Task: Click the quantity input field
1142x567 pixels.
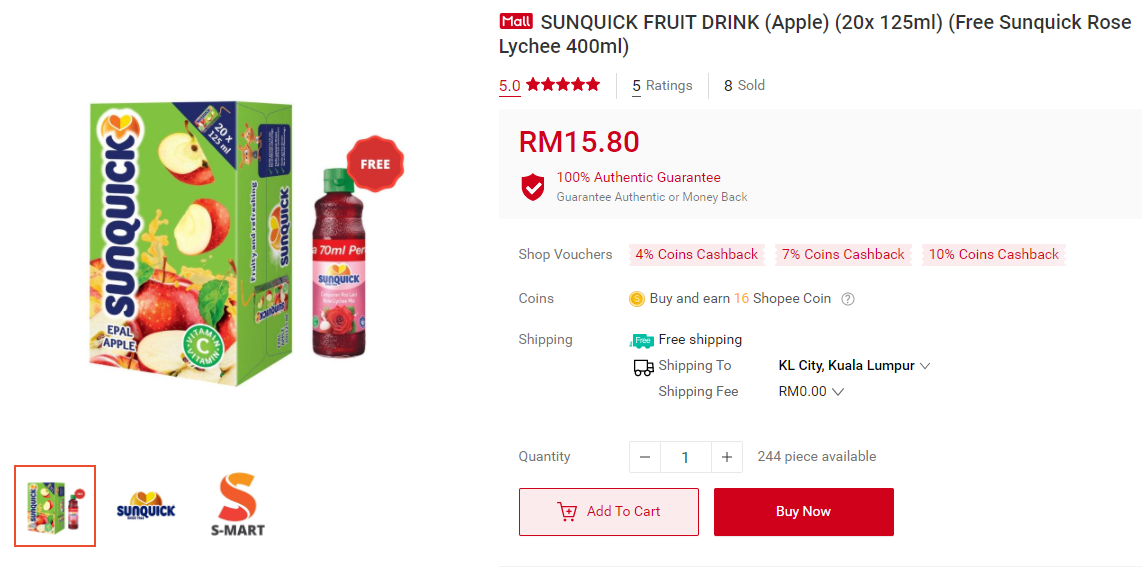Action: pyautogui.click(x=685, y=457)
